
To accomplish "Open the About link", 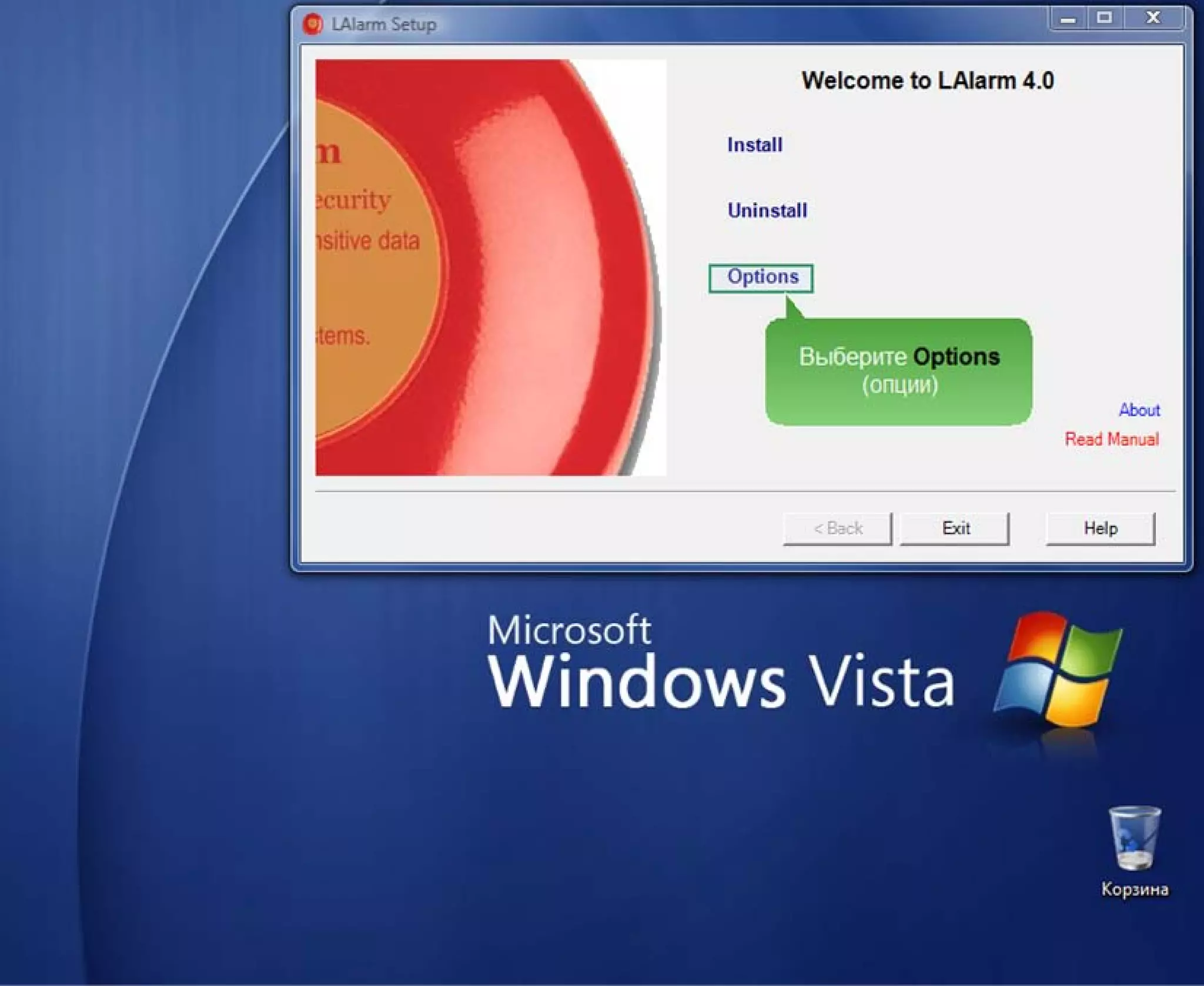I will click(x=1139, y=410).
